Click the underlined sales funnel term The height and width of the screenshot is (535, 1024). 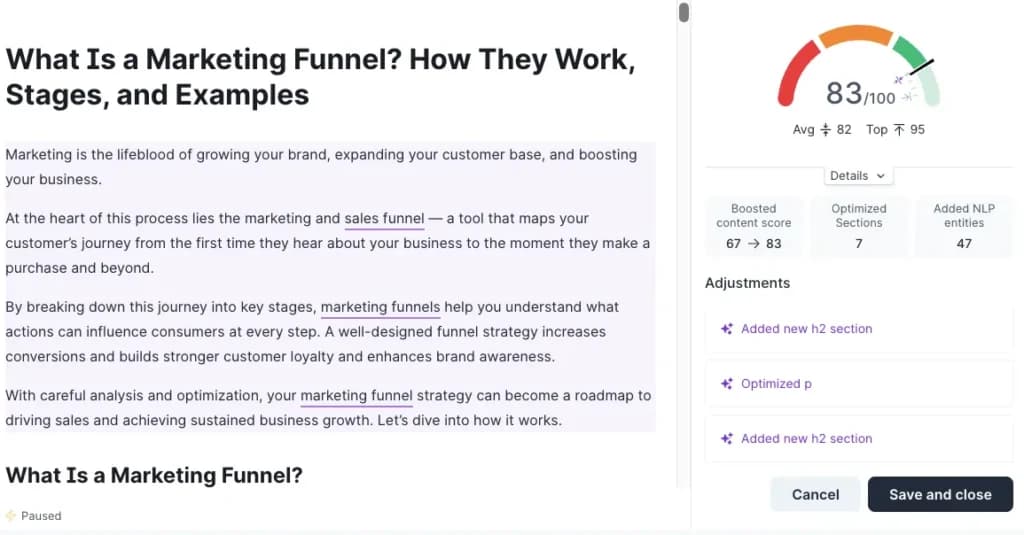point(384,219)
